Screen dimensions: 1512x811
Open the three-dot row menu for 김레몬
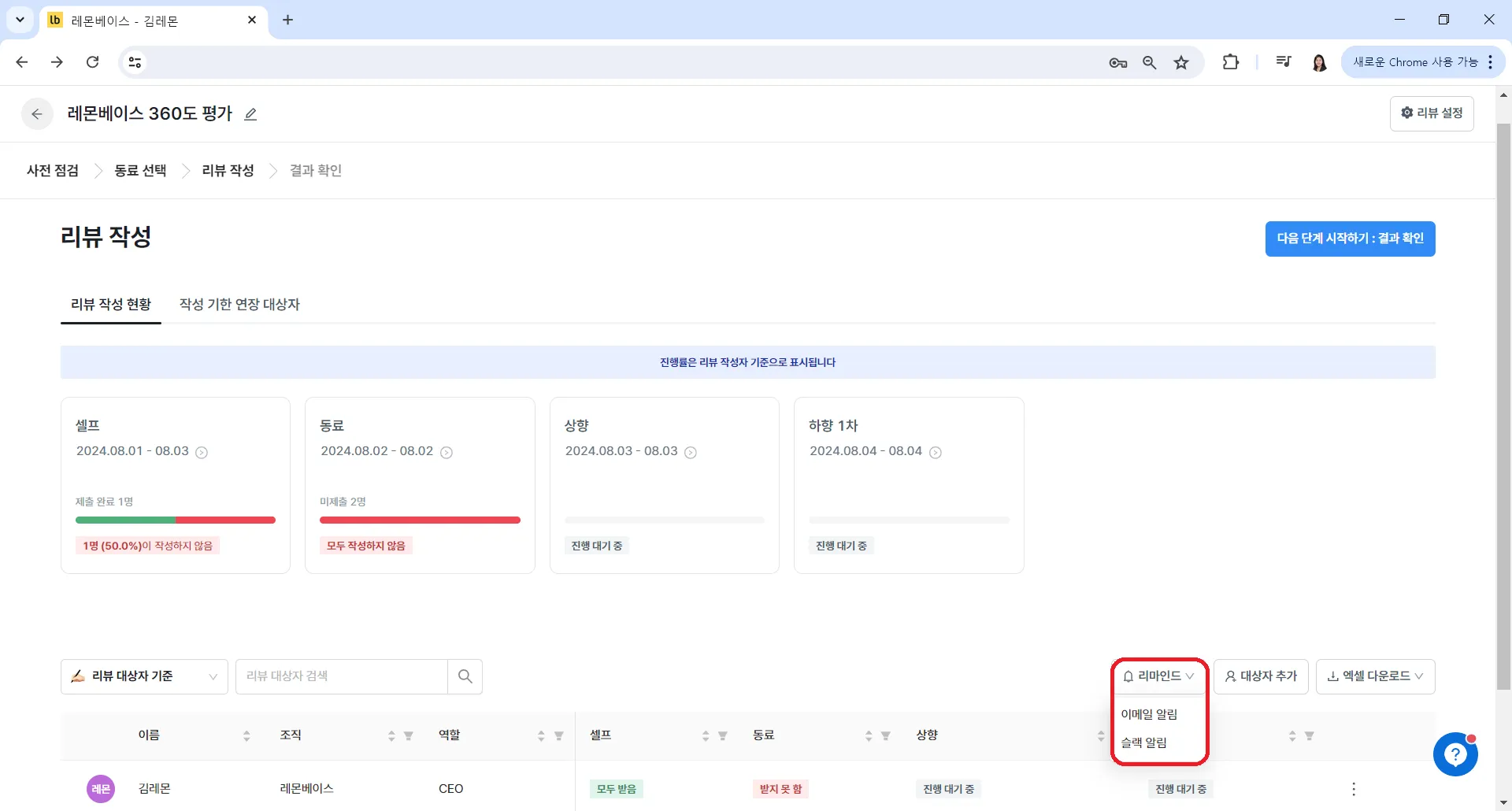1354,789
